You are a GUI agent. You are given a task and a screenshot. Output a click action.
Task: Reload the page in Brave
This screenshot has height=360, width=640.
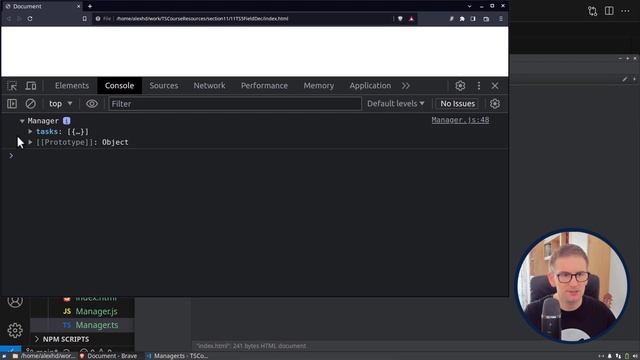30,19
